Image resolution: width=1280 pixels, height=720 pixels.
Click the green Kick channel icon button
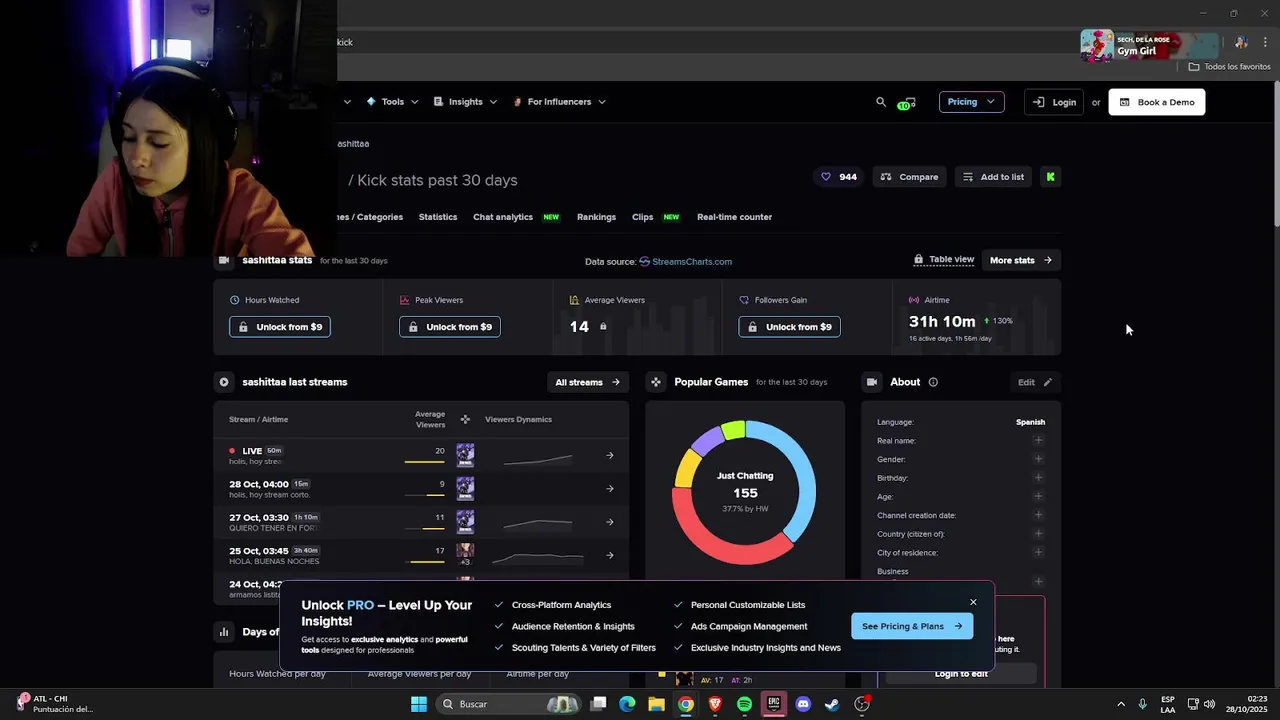click(1050, 177)
